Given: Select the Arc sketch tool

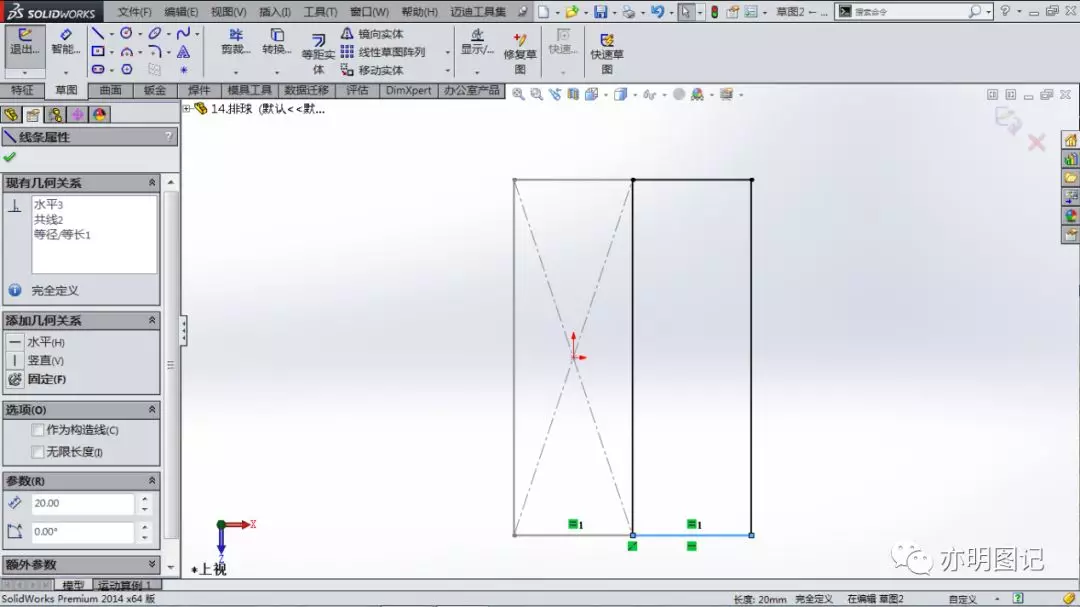Looking at the screenshot, I should coord(126,52).
